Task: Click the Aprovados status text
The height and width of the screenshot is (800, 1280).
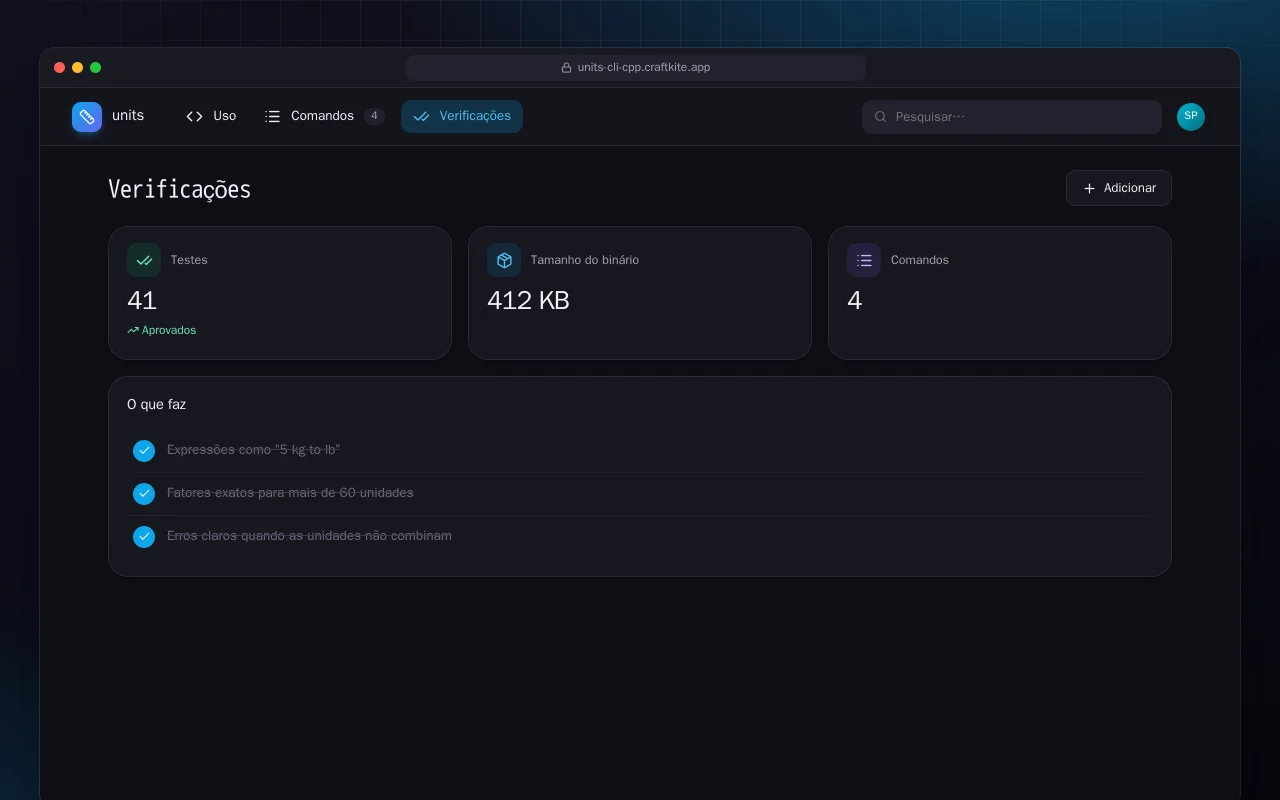Action: (x=169, y=330)
